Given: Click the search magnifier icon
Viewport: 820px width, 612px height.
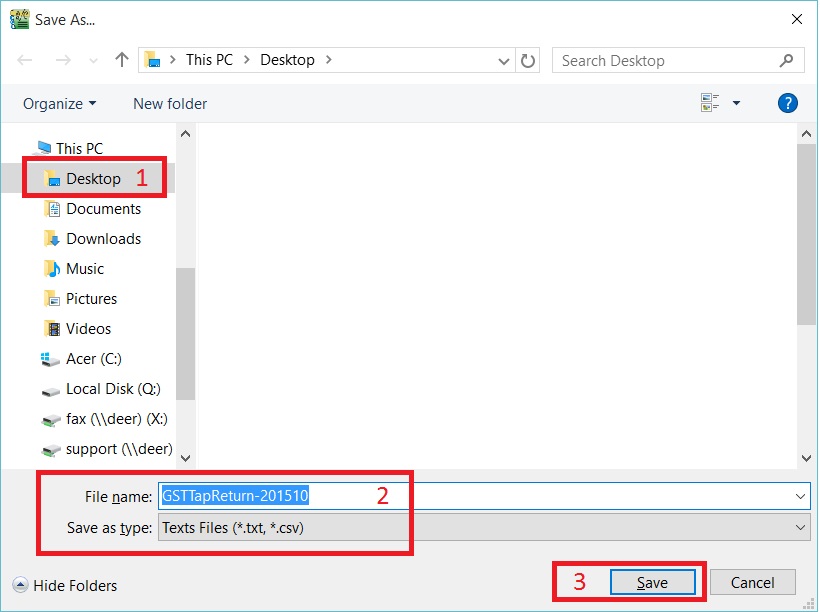Looking at the screenshot, I should (x=787, y=60).
